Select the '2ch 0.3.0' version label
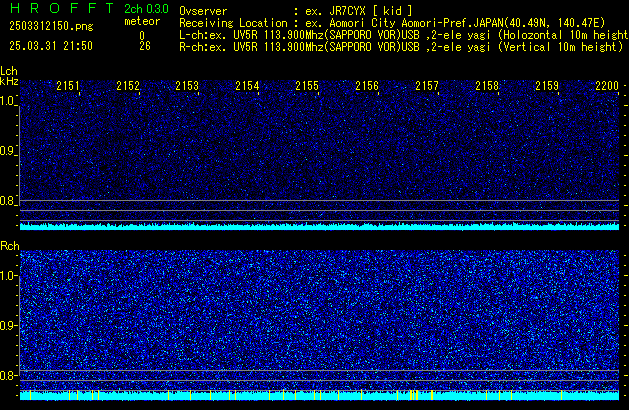The width and height of the screenshot is (629, 410). 146,9
